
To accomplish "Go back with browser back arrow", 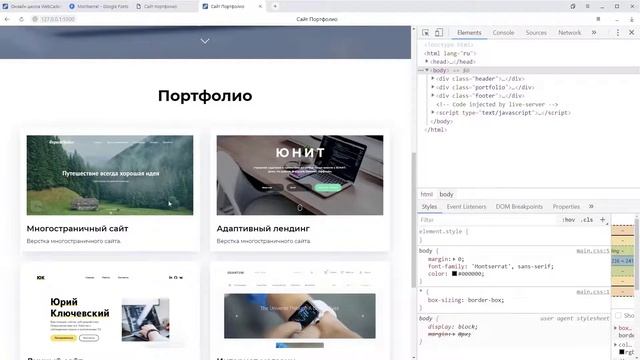I will point(7,19).
